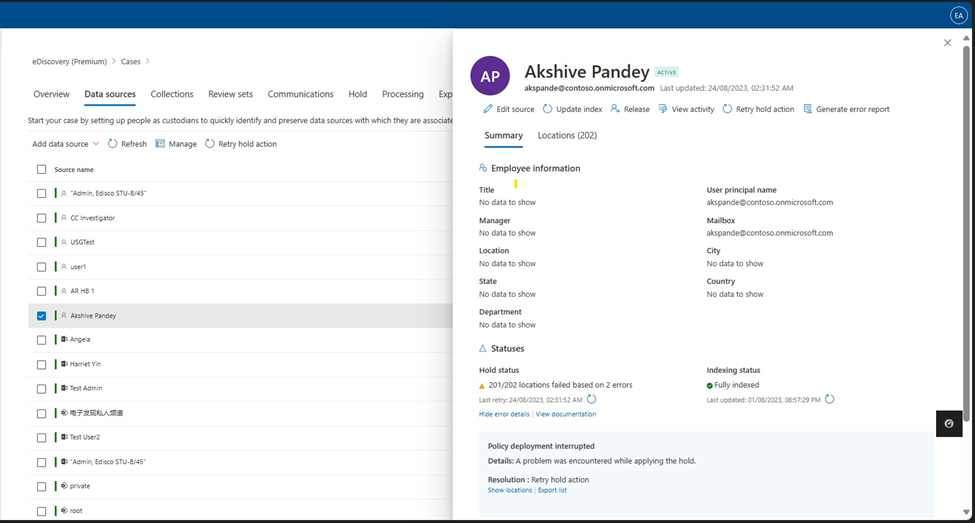Click the floating help widget button
Viewport: 975px width, 523px height.
point(949,423)
